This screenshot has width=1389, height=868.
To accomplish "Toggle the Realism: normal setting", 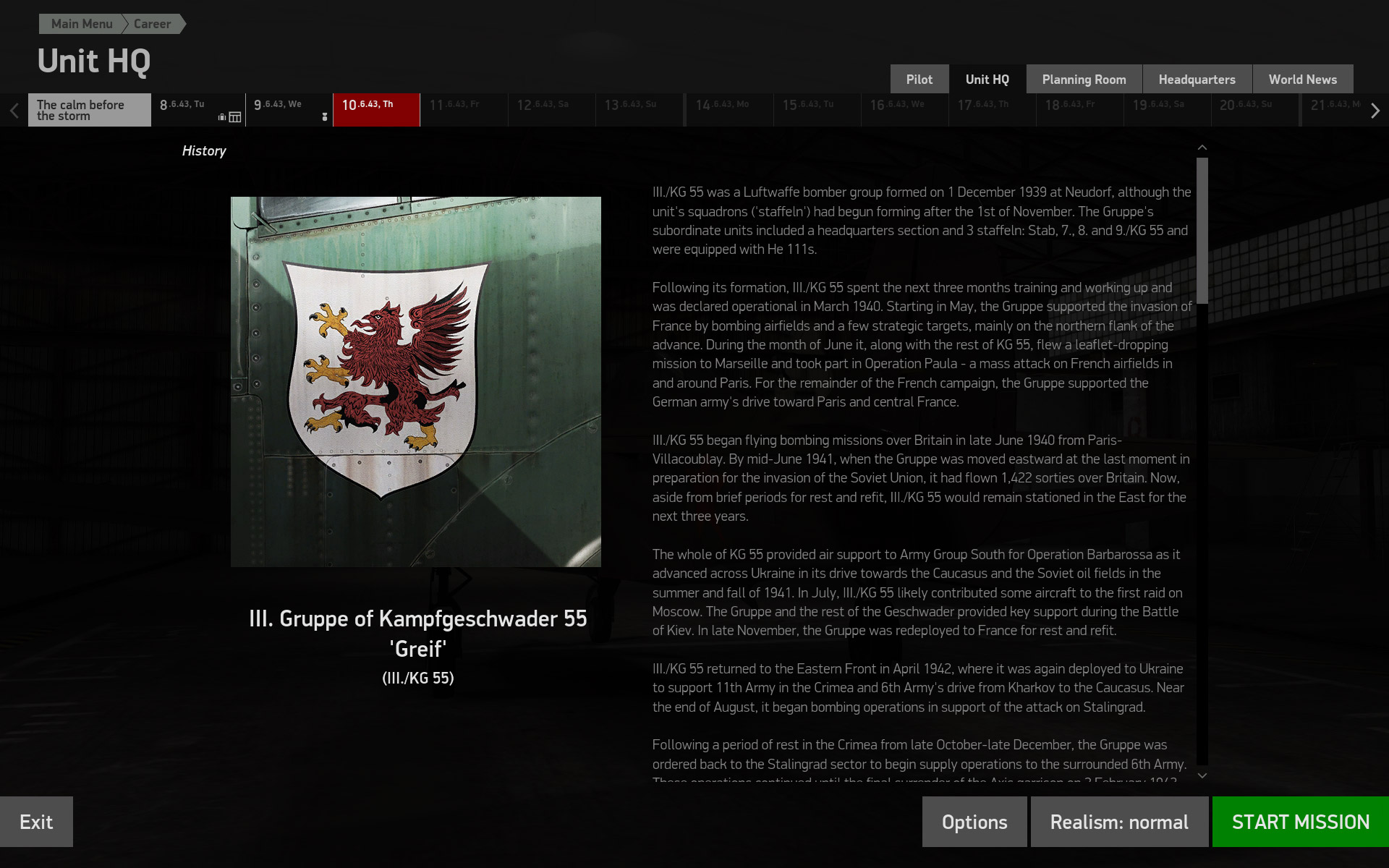I will [1118, 822].
